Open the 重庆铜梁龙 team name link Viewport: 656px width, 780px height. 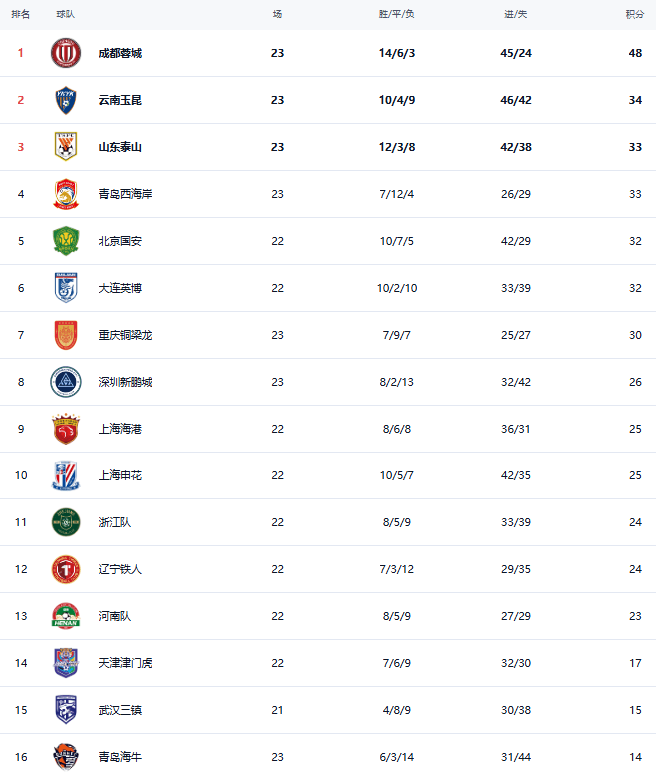tap(125, 335)
